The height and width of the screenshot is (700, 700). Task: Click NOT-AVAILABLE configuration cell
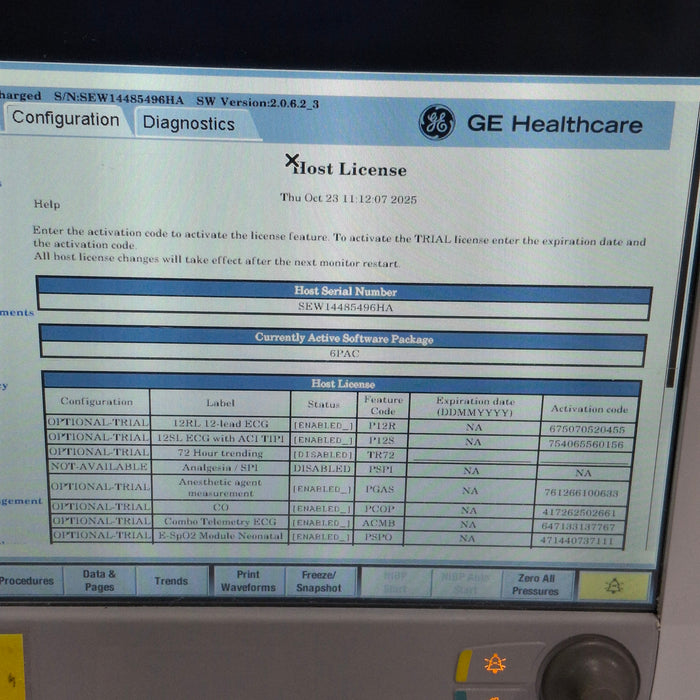tap(99, 467)
